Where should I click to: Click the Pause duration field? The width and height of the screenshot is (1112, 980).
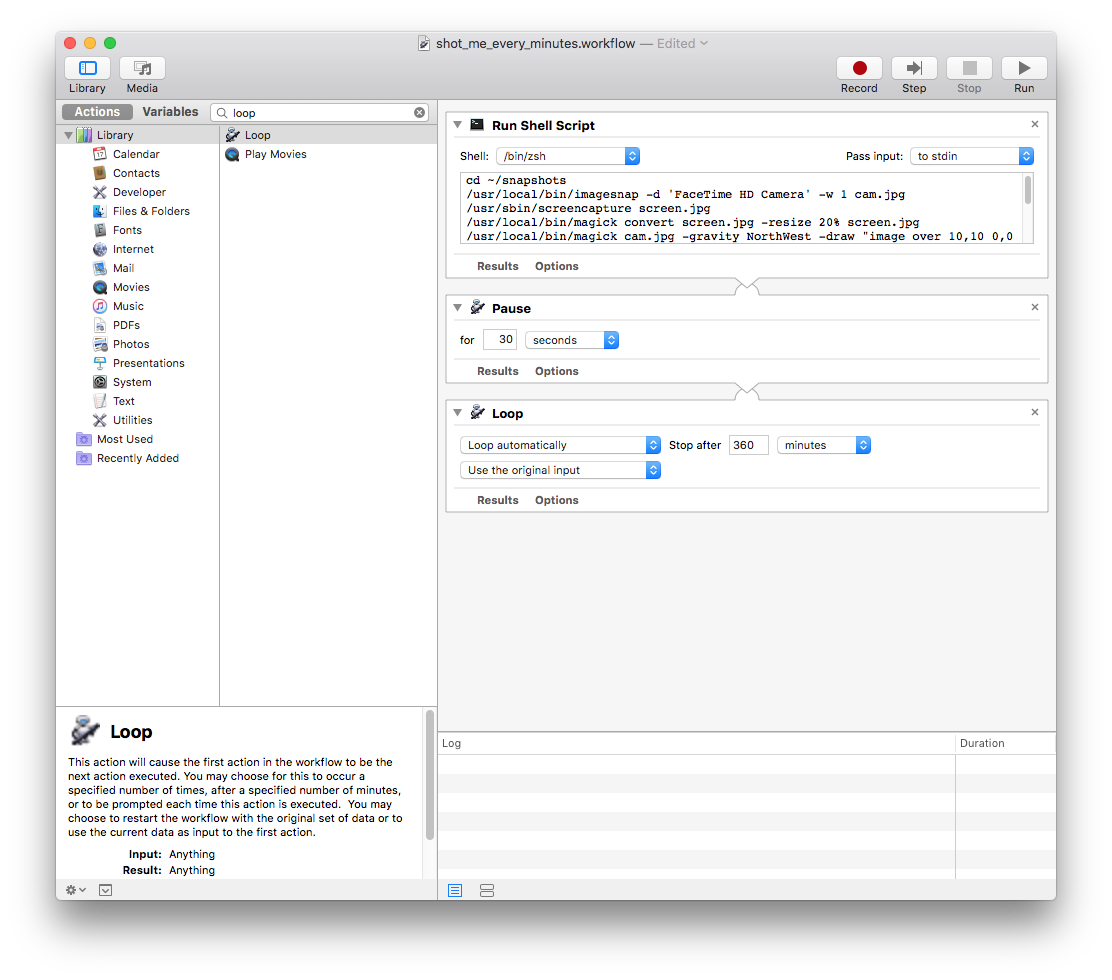[500, 340]
